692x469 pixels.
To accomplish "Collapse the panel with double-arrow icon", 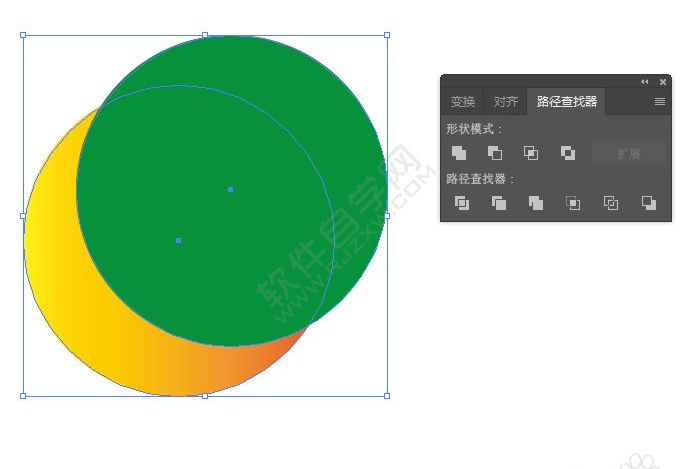I will click(x=645, y=82).
